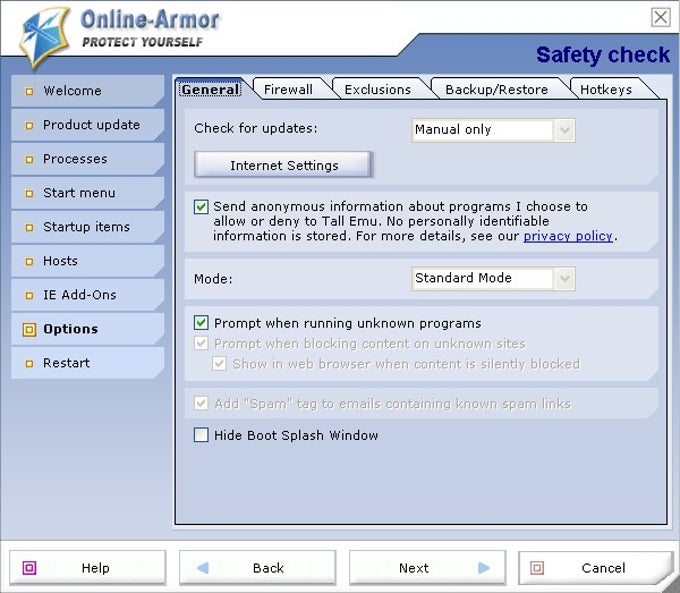Click the highlighted square icon beside Options
This screenshot has width=680, height=593.
pos(29,330)
